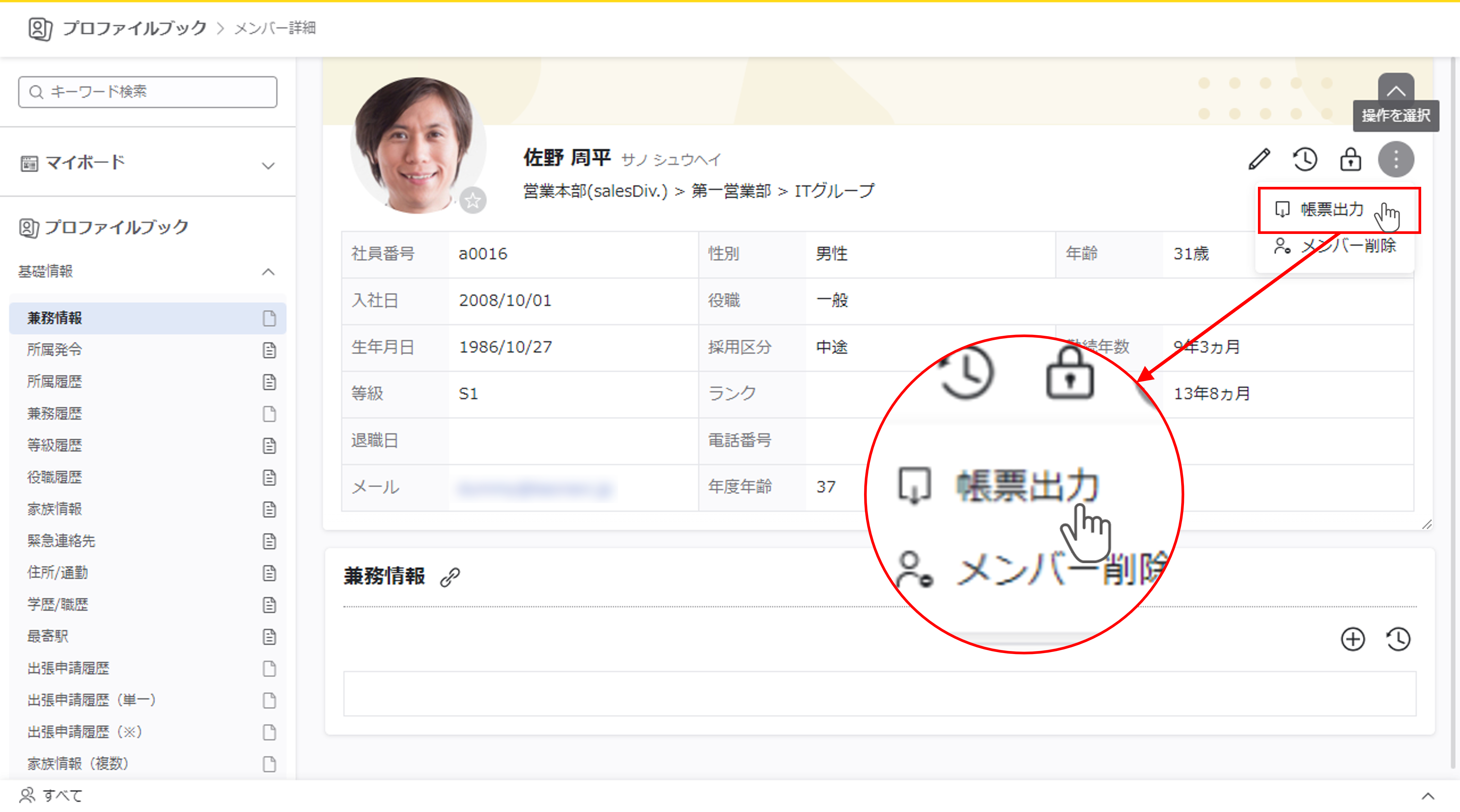Screen dimensions: 1460x812
Task: Open profile history clock icon
Action: 1305,159
